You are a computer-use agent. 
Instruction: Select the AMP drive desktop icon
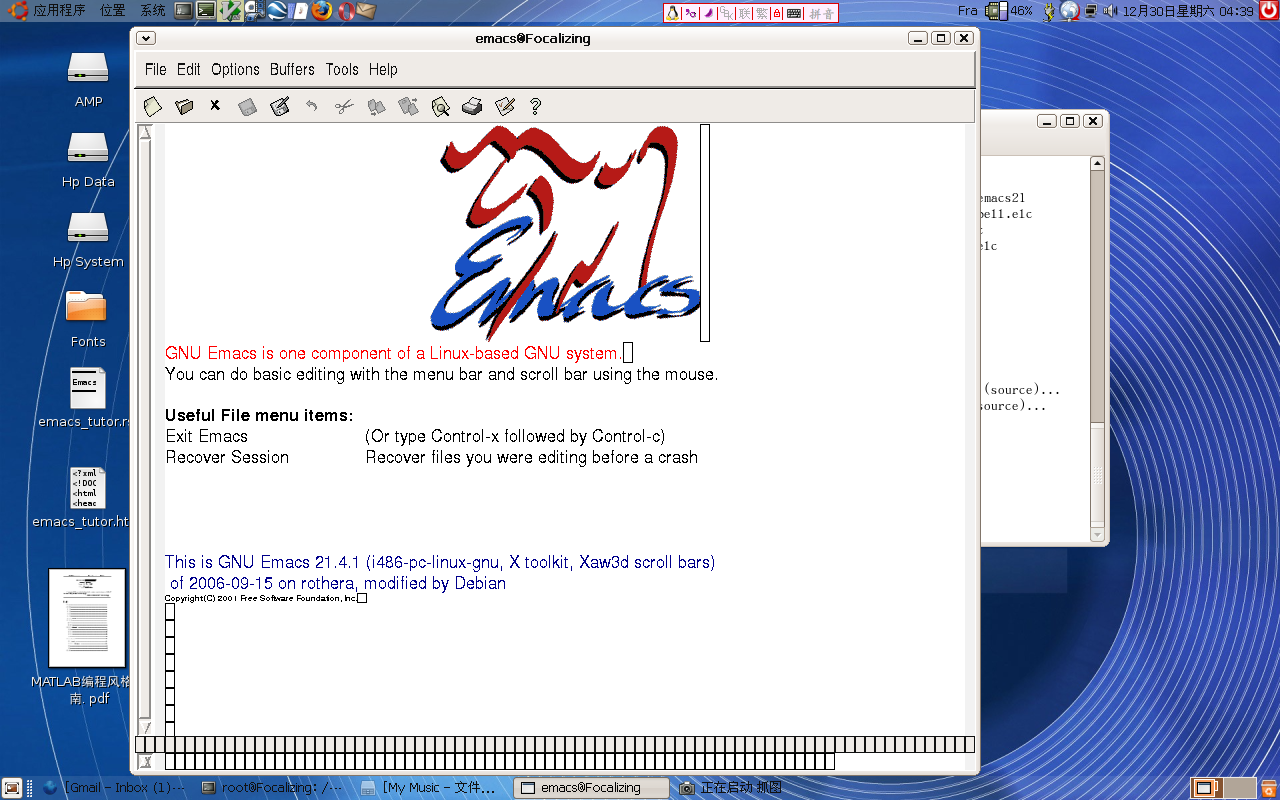[x=88, y=79]
